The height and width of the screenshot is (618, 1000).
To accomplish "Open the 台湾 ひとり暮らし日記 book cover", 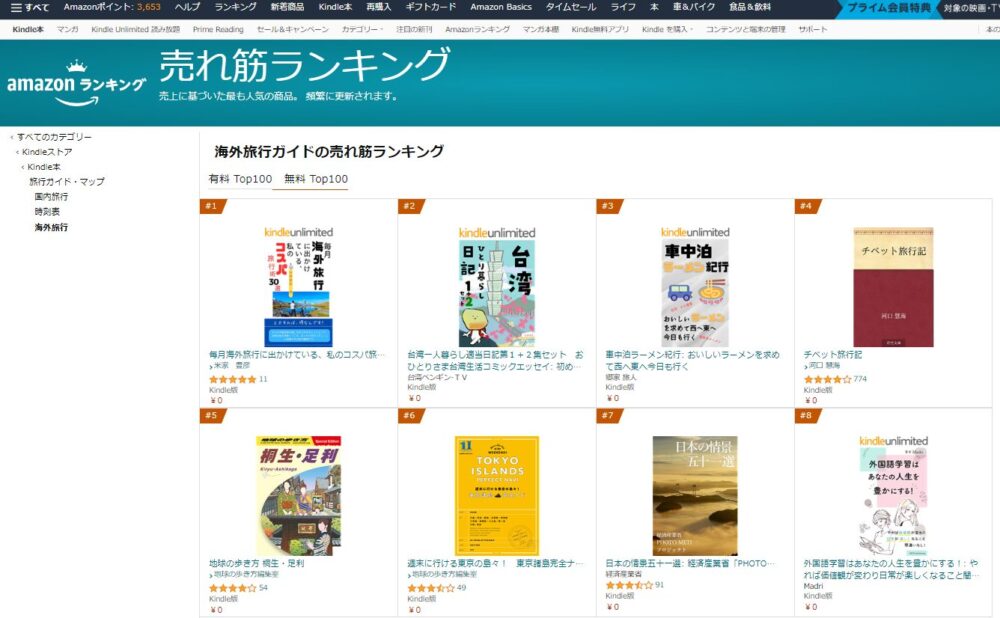I will pos(497,293).
